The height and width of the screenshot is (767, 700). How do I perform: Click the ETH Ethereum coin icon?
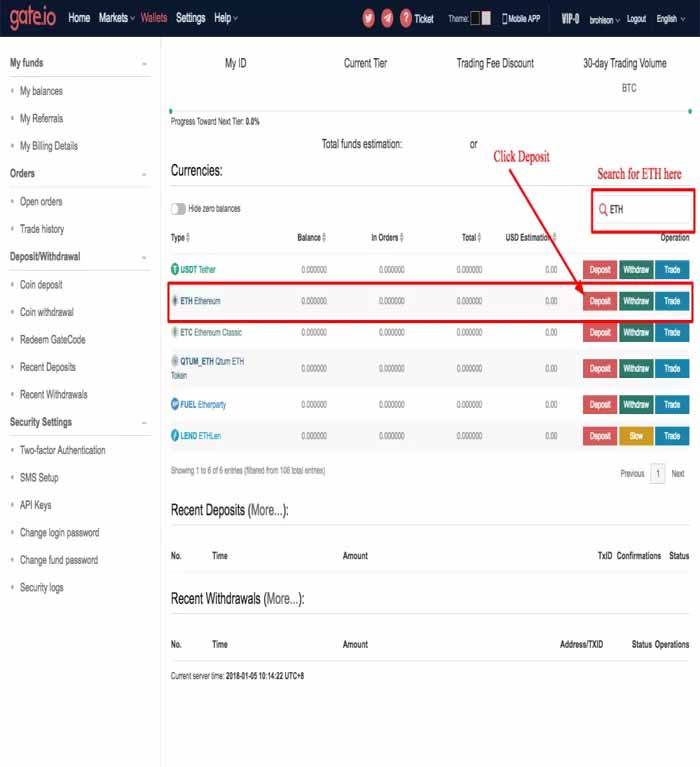point(175,300)
